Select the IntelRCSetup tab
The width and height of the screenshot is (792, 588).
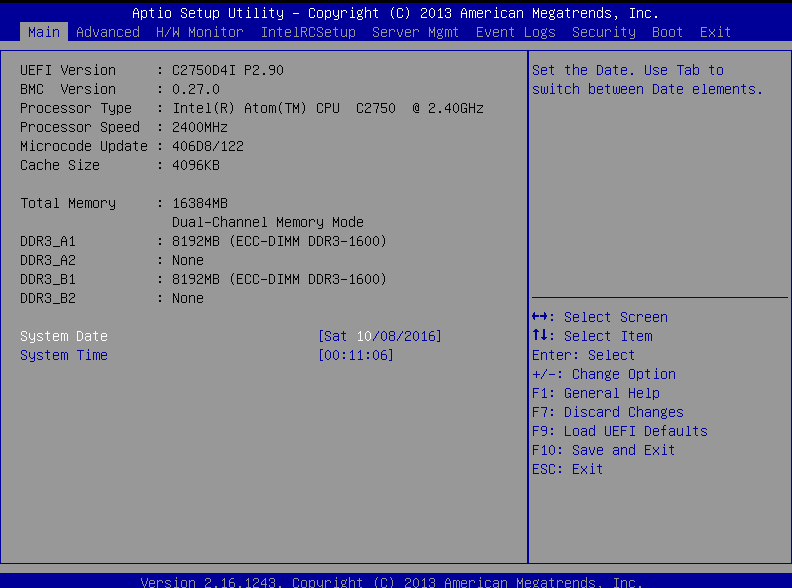[308, 32]
